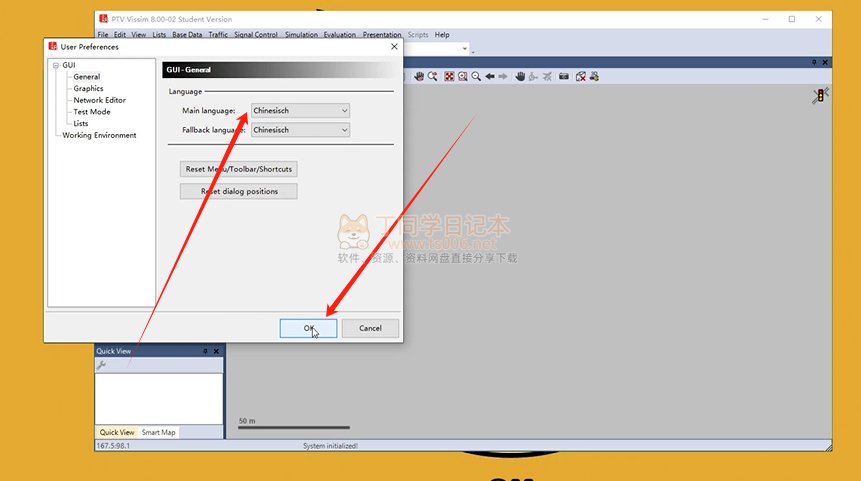Open the Help menu

[442, 35]
